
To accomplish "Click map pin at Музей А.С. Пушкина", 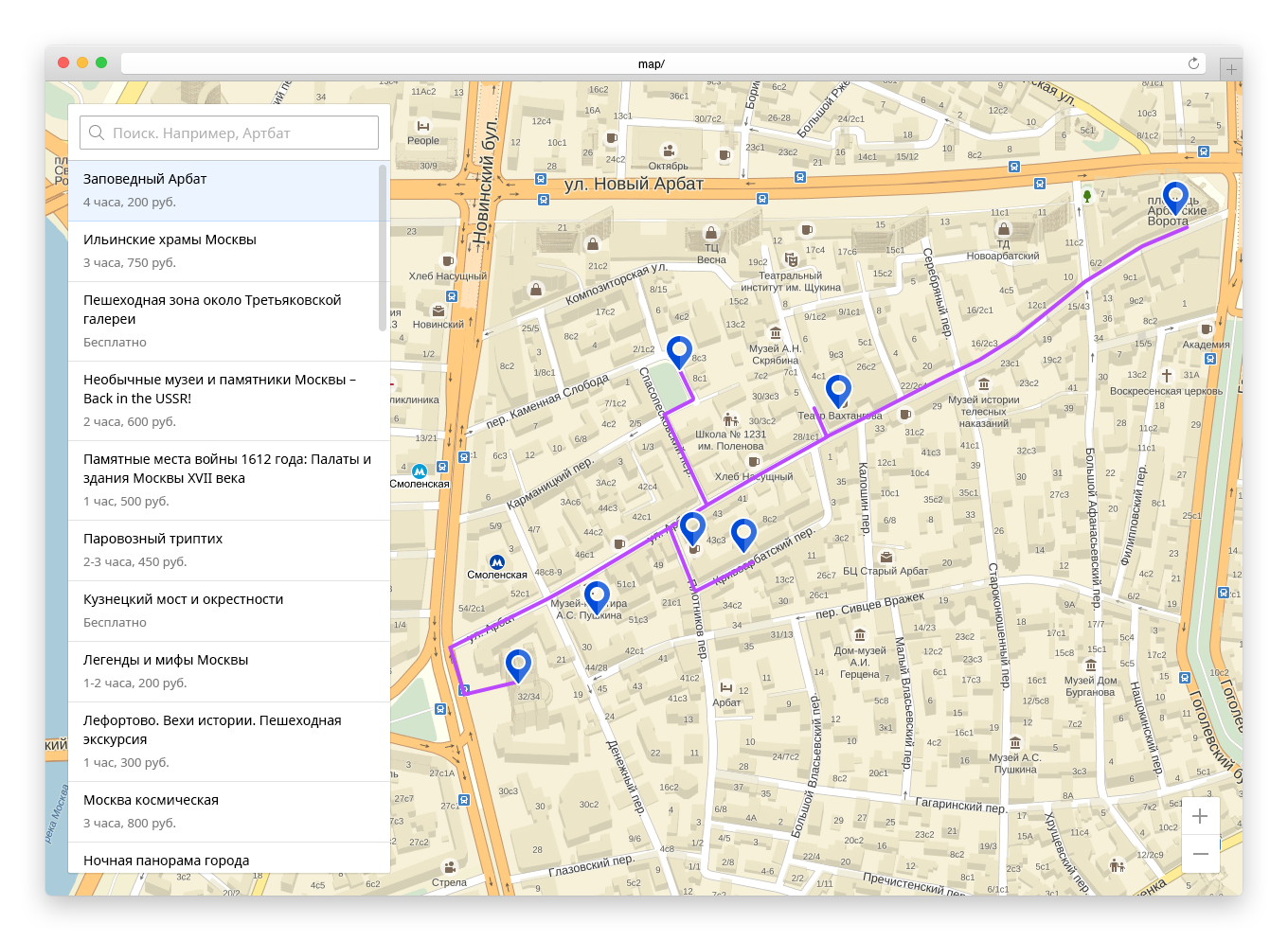I will (597, 598).
